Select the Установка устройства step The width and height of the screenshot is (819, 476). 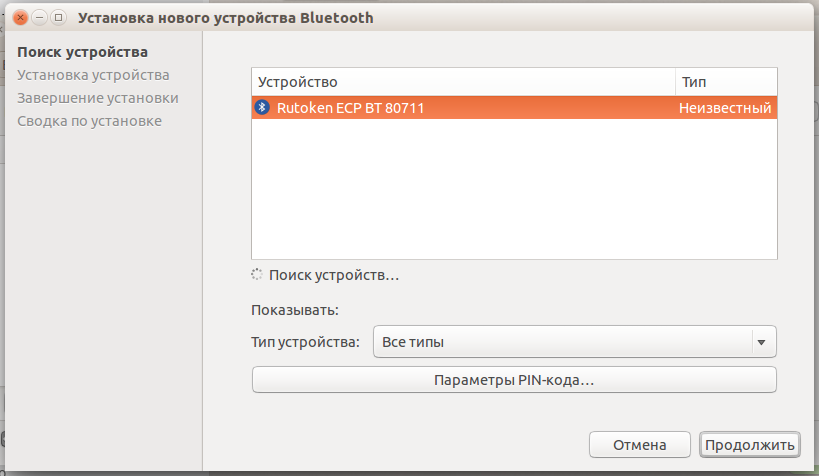[x=93, y=75]
